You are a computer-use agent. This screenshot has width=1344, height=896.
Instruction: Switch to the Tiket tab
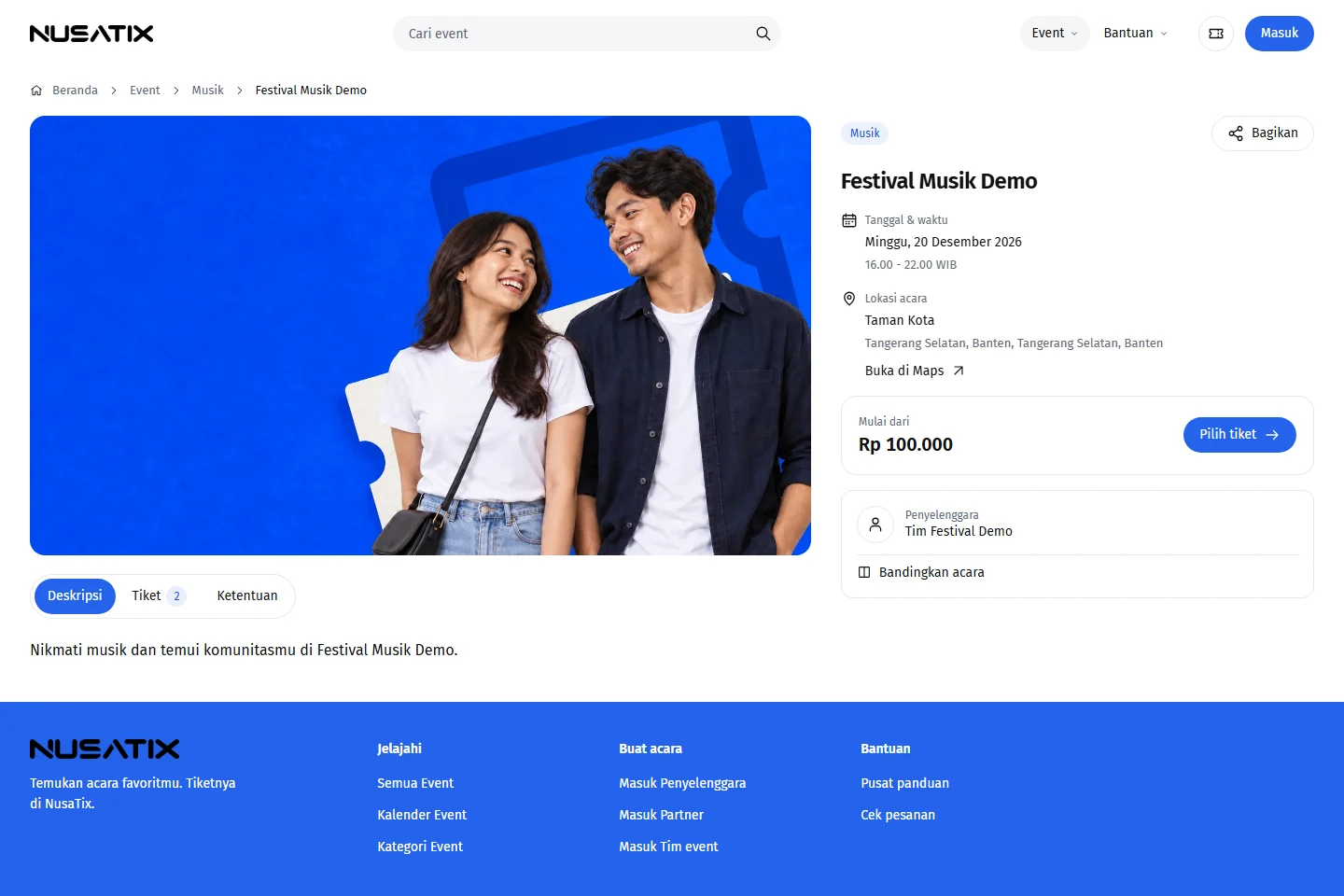click(159, 596)
